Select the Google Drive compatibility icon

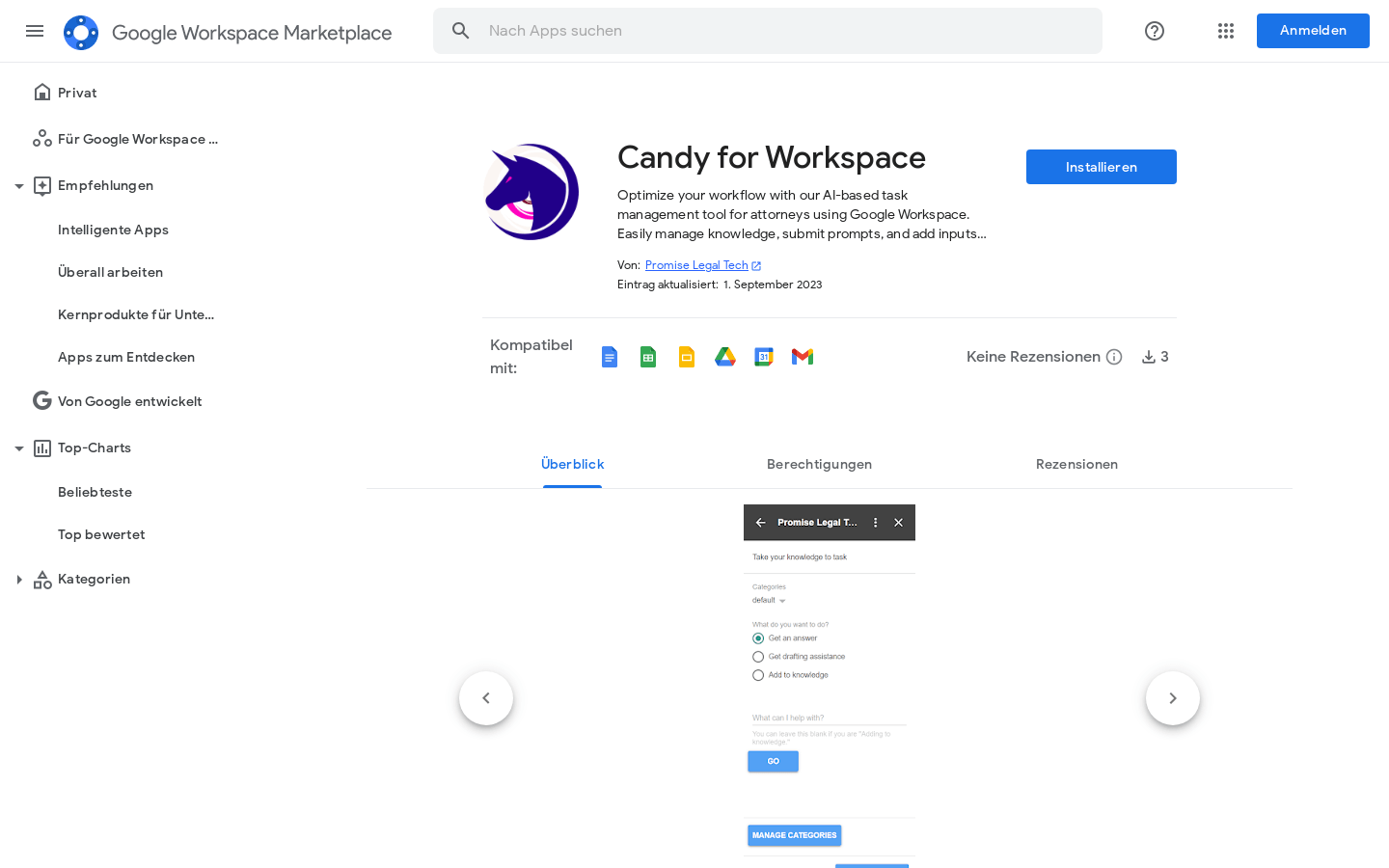725,356
